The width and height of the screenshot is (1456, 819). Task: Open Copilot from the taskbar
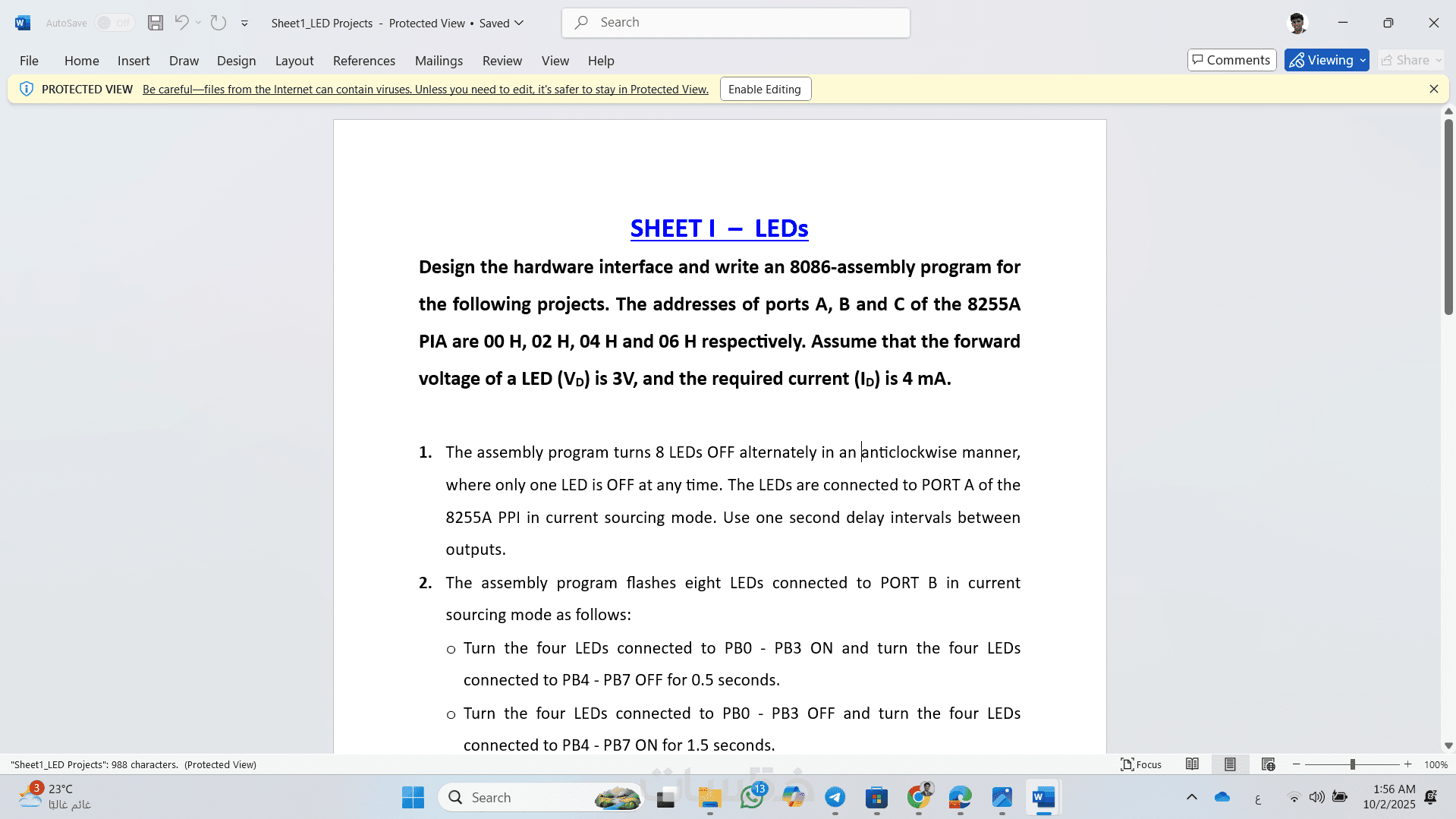click(794, 798)
